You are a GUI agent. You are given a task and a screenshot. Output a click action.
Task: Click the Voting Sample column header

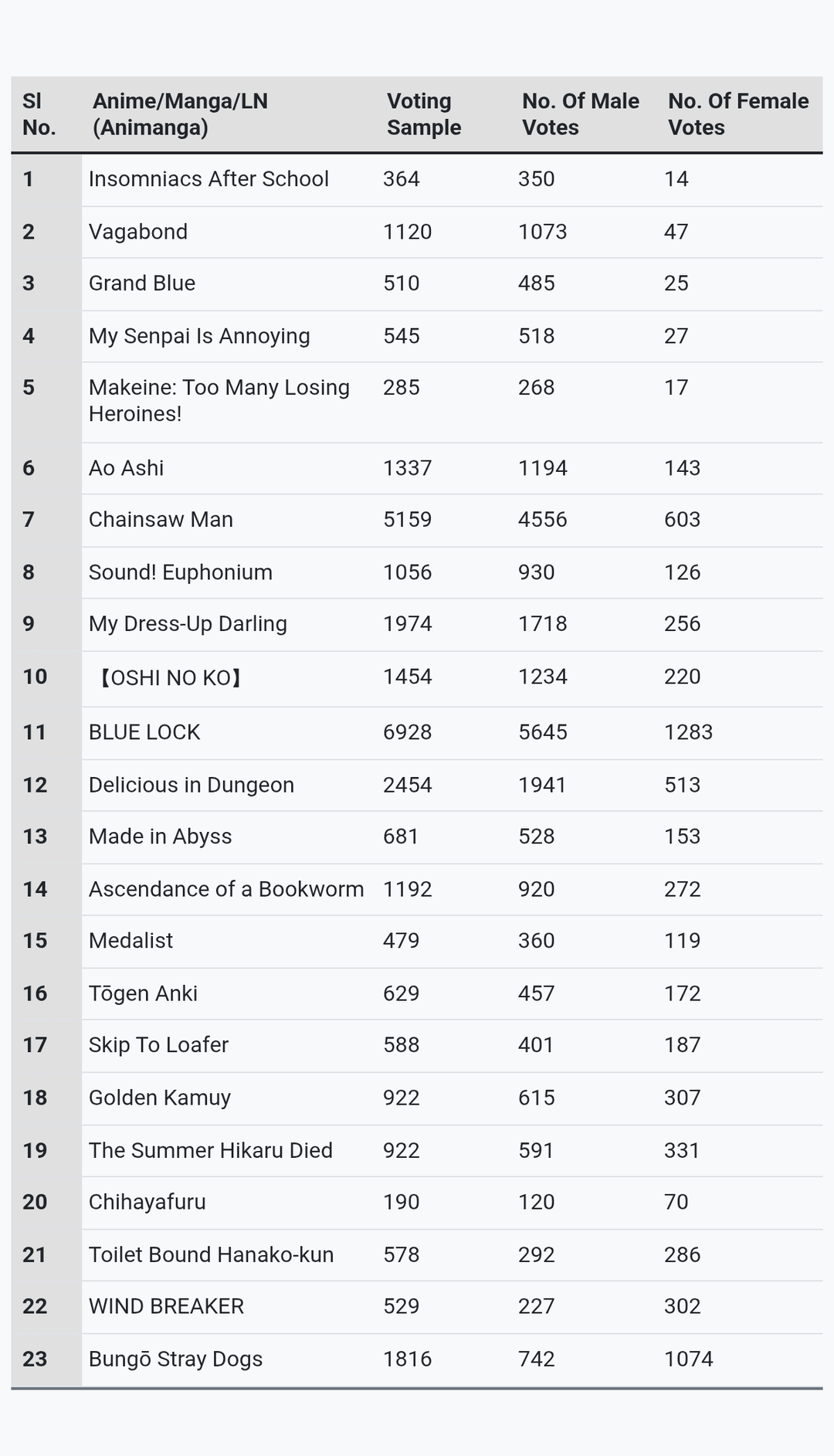pyautogui.click(x=424, y=114)
